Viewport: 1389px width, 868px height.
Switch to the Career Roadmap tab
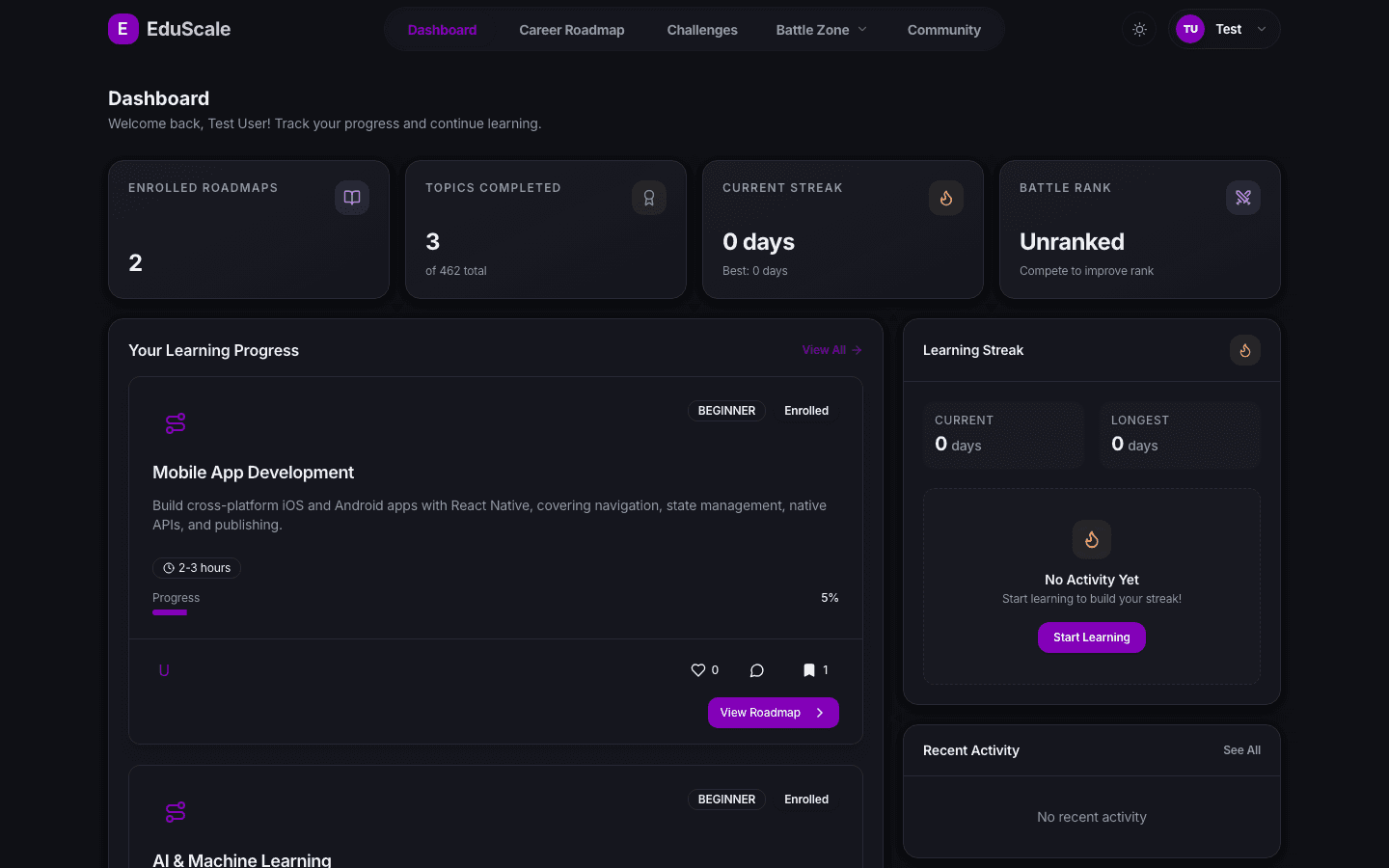572,29
